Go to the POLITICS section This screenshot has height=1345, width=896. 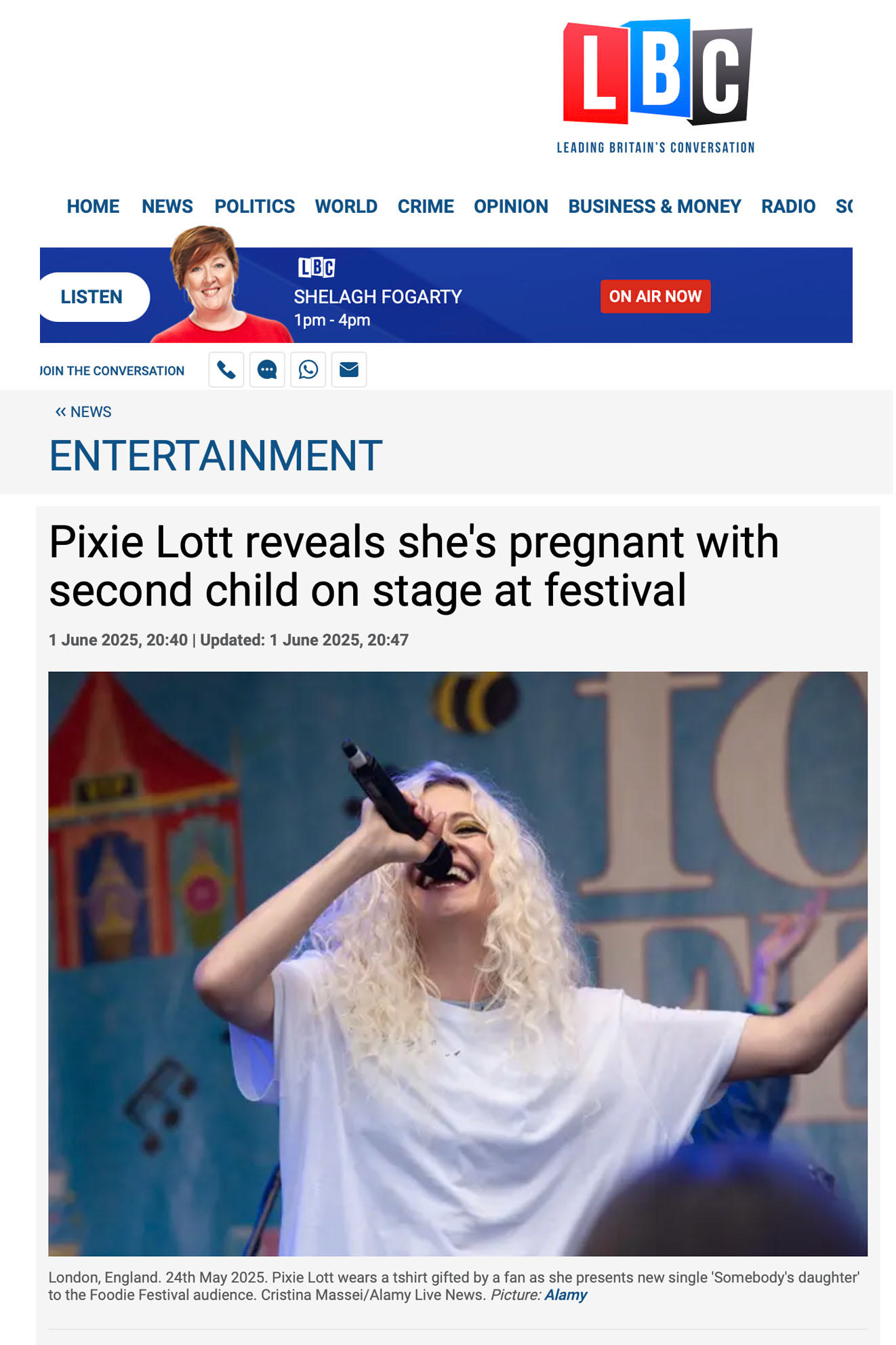coord(255,206)
